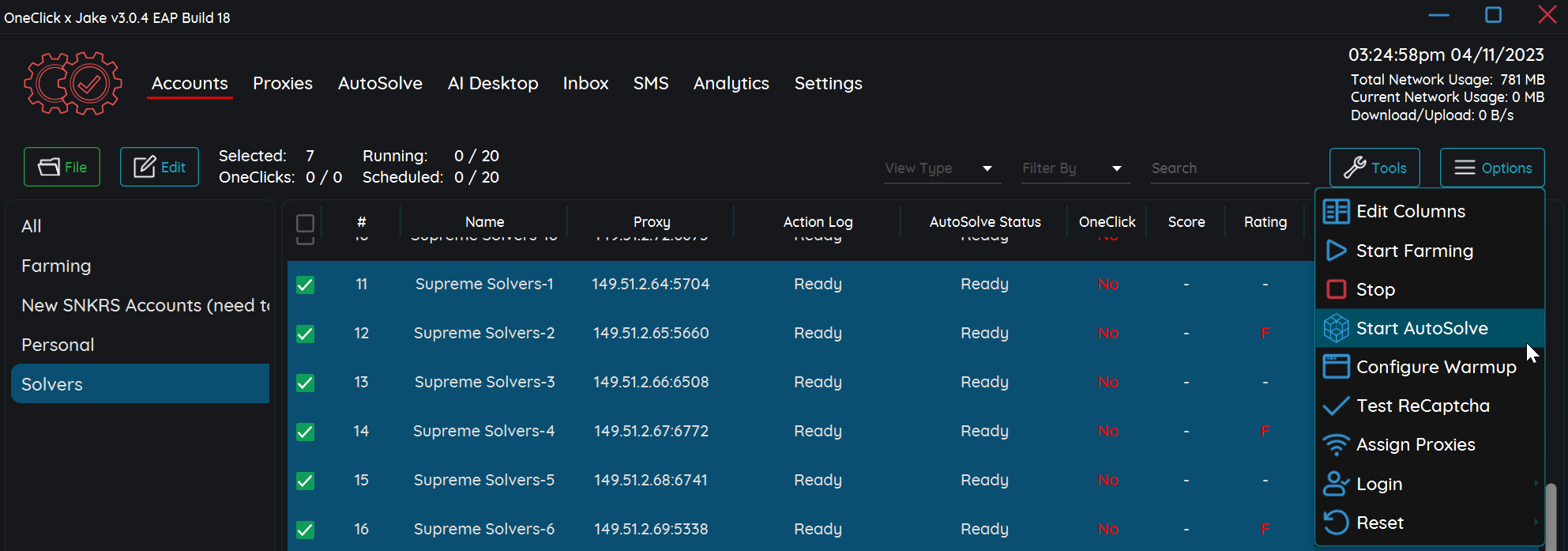Uncheck the Supreme Solvers-1 row checkbox

pos(305,285)
